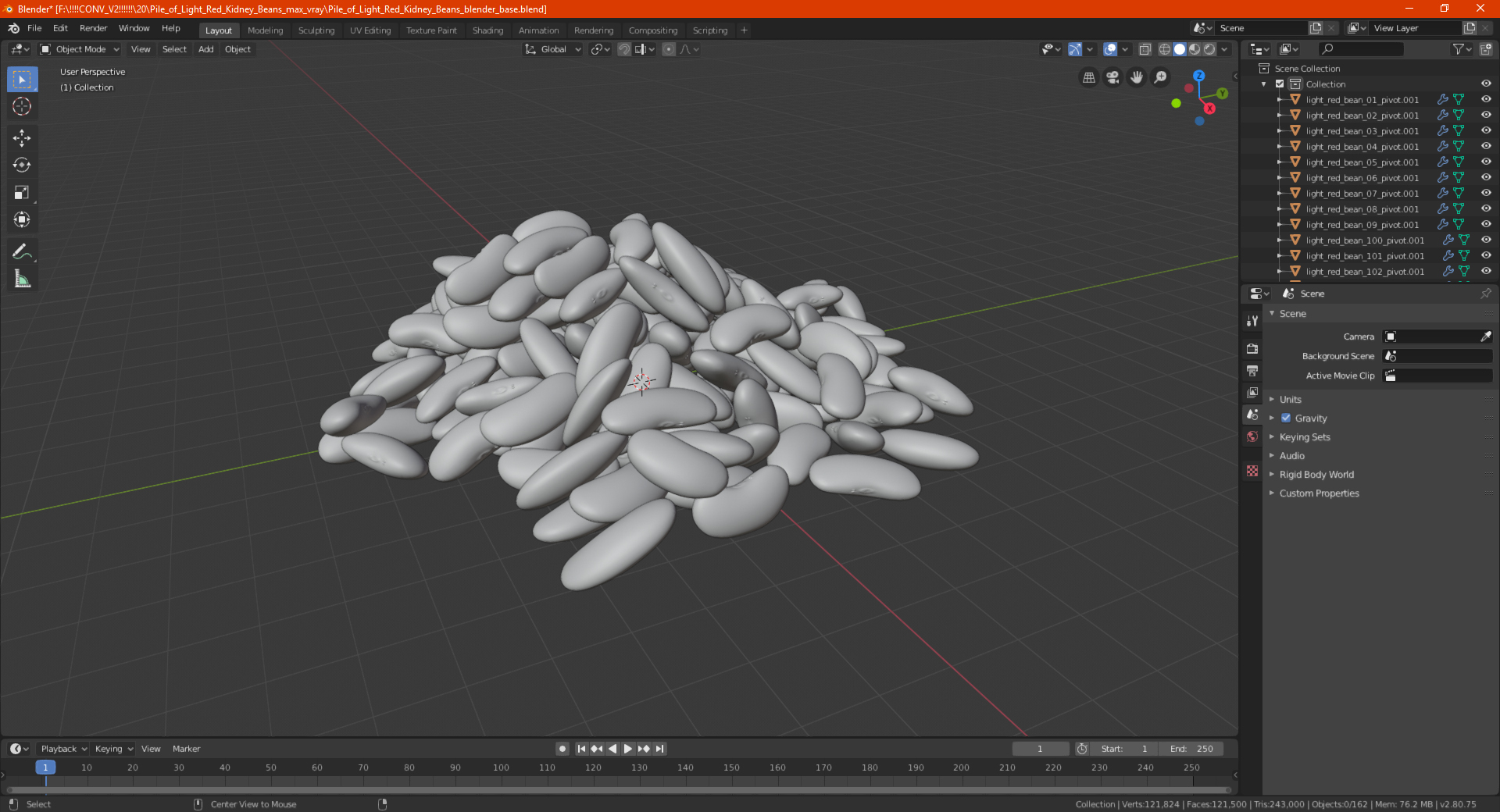This screenshot has width=1500, height=812.
Task: Open the Render menu
Action: [93, 28]
